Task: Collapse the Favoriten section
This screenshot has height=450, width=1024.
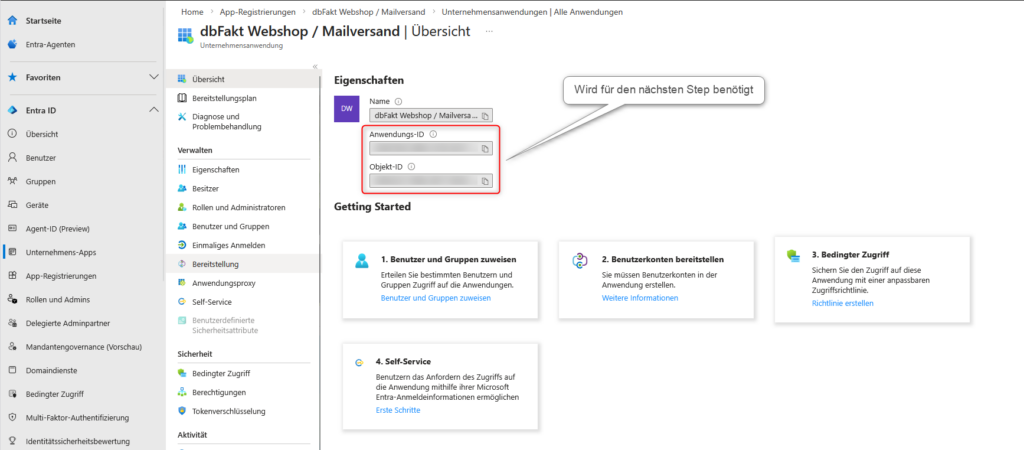Action: click(153, 77)
